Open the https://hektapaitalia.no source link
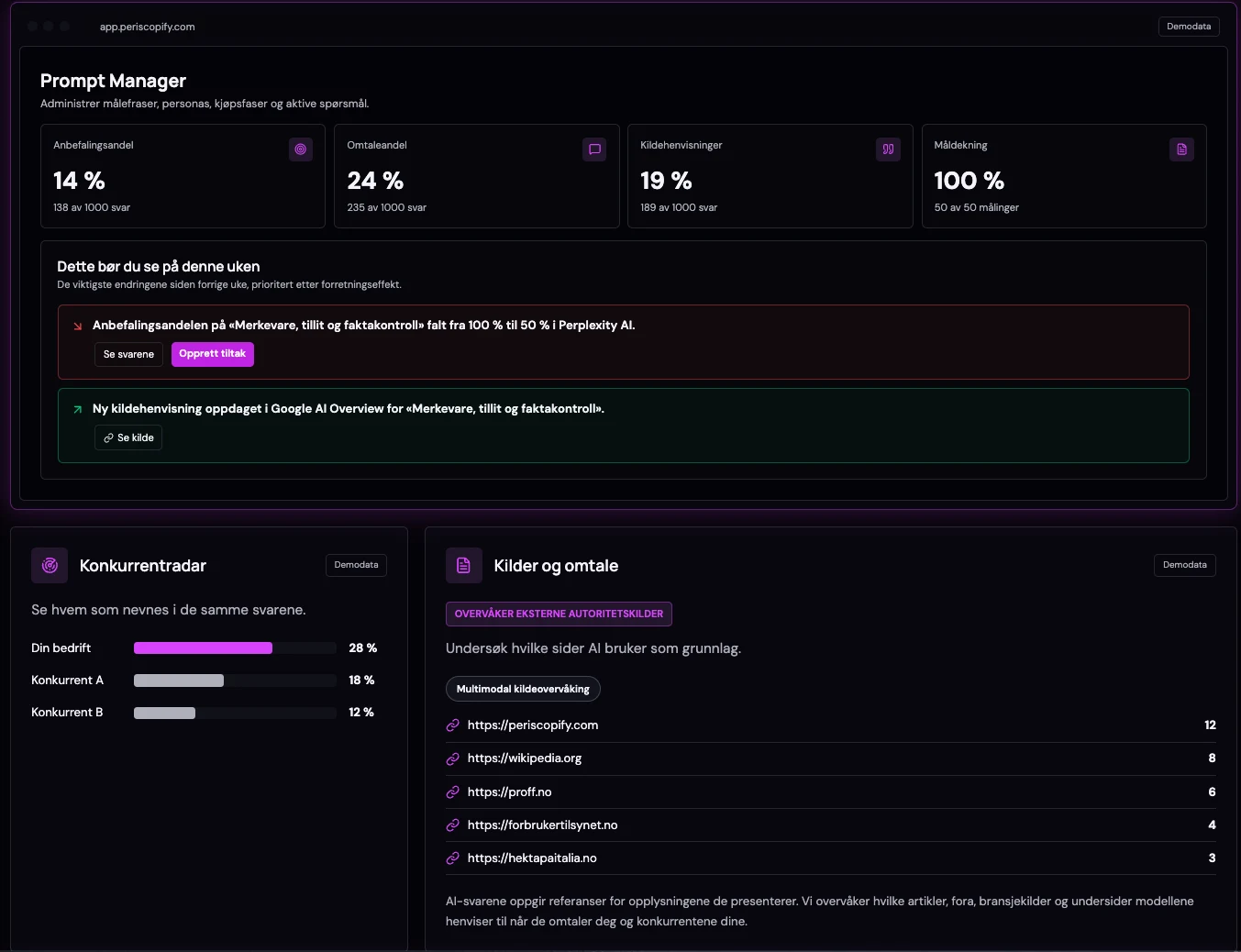Image resolution: width=1241 pixels, height=952 pixels. click(x=532, y=858)
